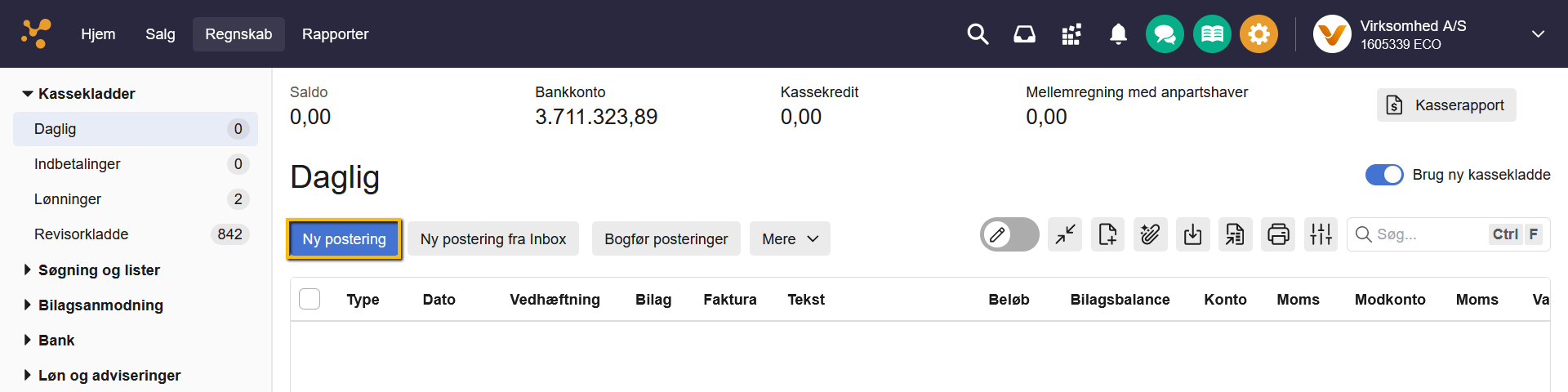Open the orange settings gear
Viewport: 1568px width, 392px height.
pyautogui.click(x=1258, y=34)
